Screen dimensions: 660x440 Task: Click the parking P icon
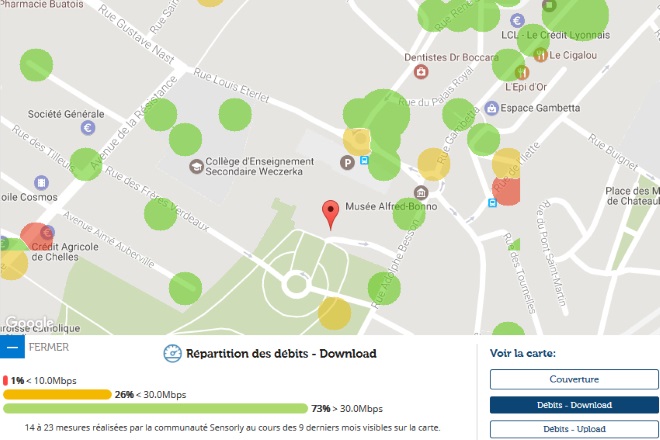[x=348, y=161]
